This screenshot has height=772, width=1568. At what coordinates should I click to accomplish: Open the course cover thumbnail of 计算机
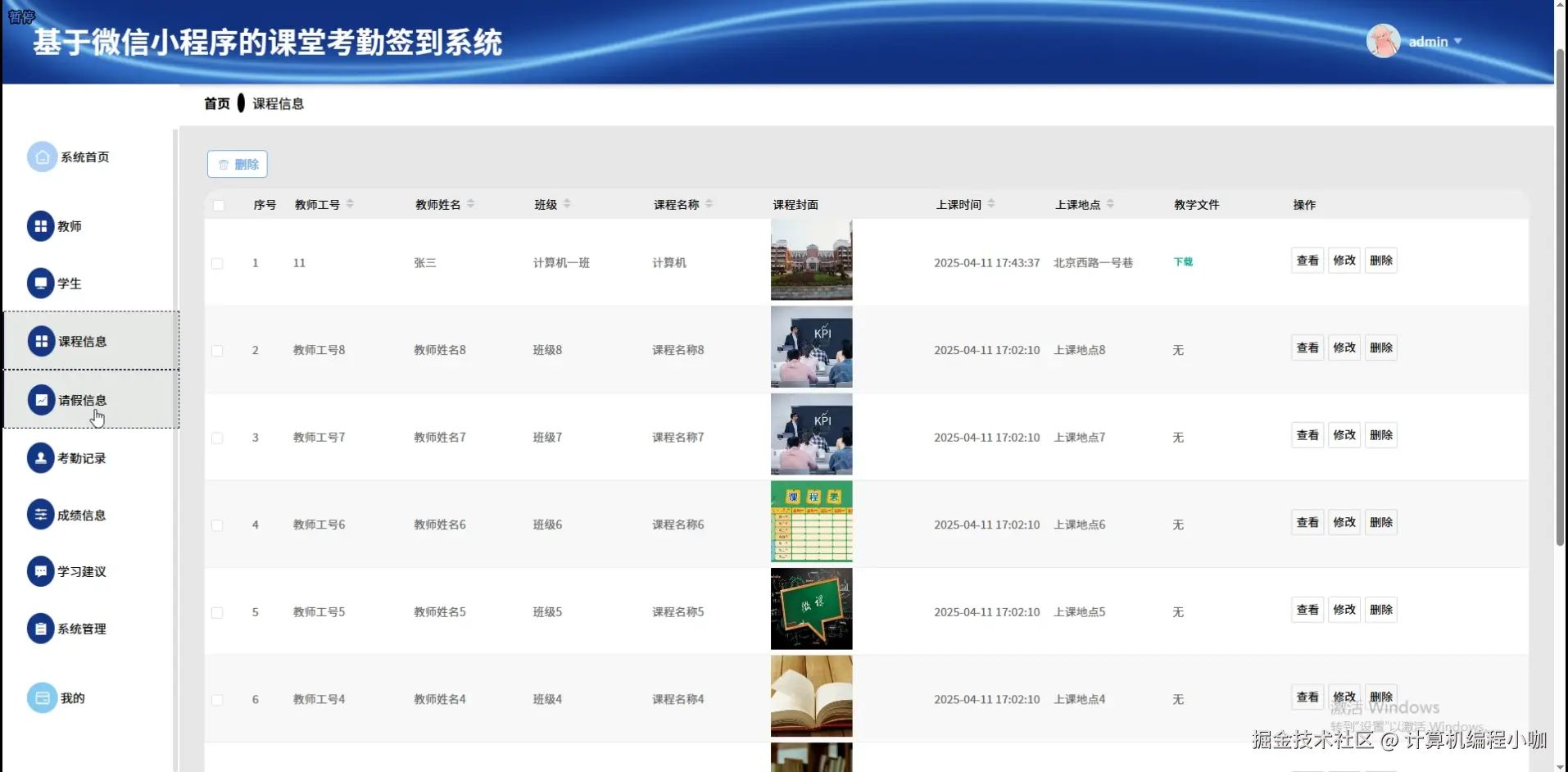[x=810, y=260]
